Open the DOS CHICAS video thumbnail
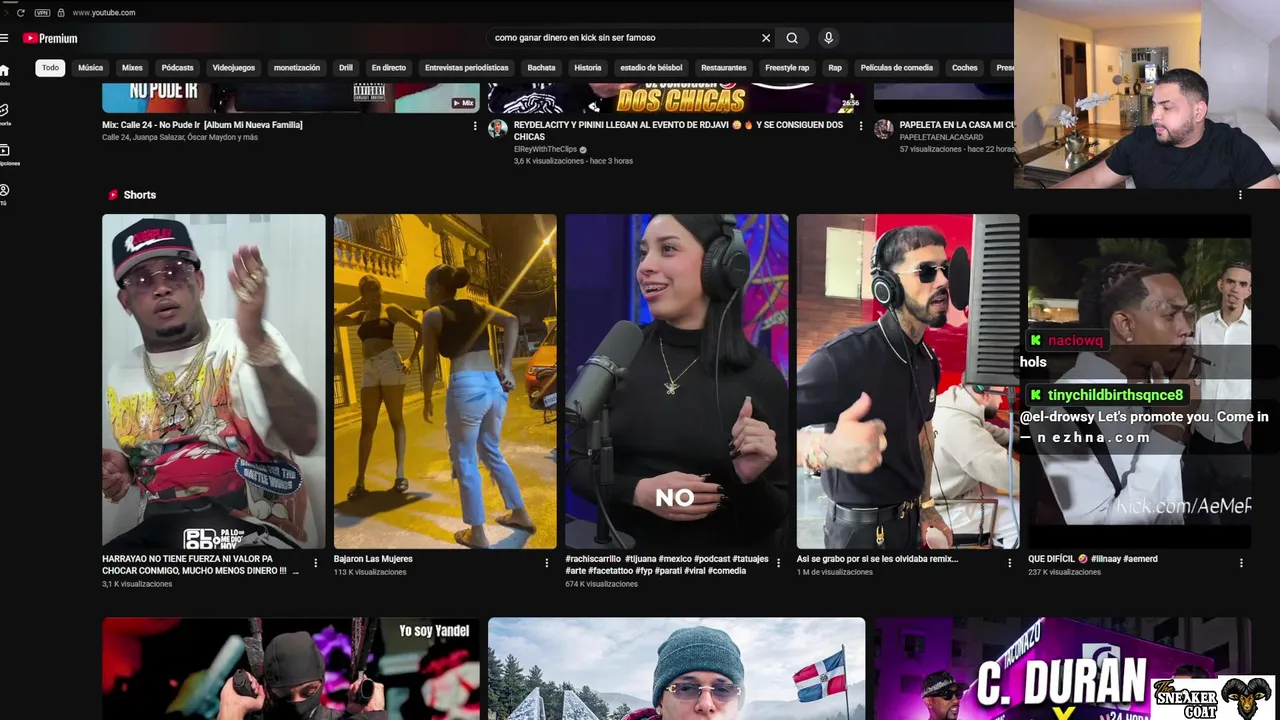This screenshot has width=1280, height=720. click(x=677, y=98)
